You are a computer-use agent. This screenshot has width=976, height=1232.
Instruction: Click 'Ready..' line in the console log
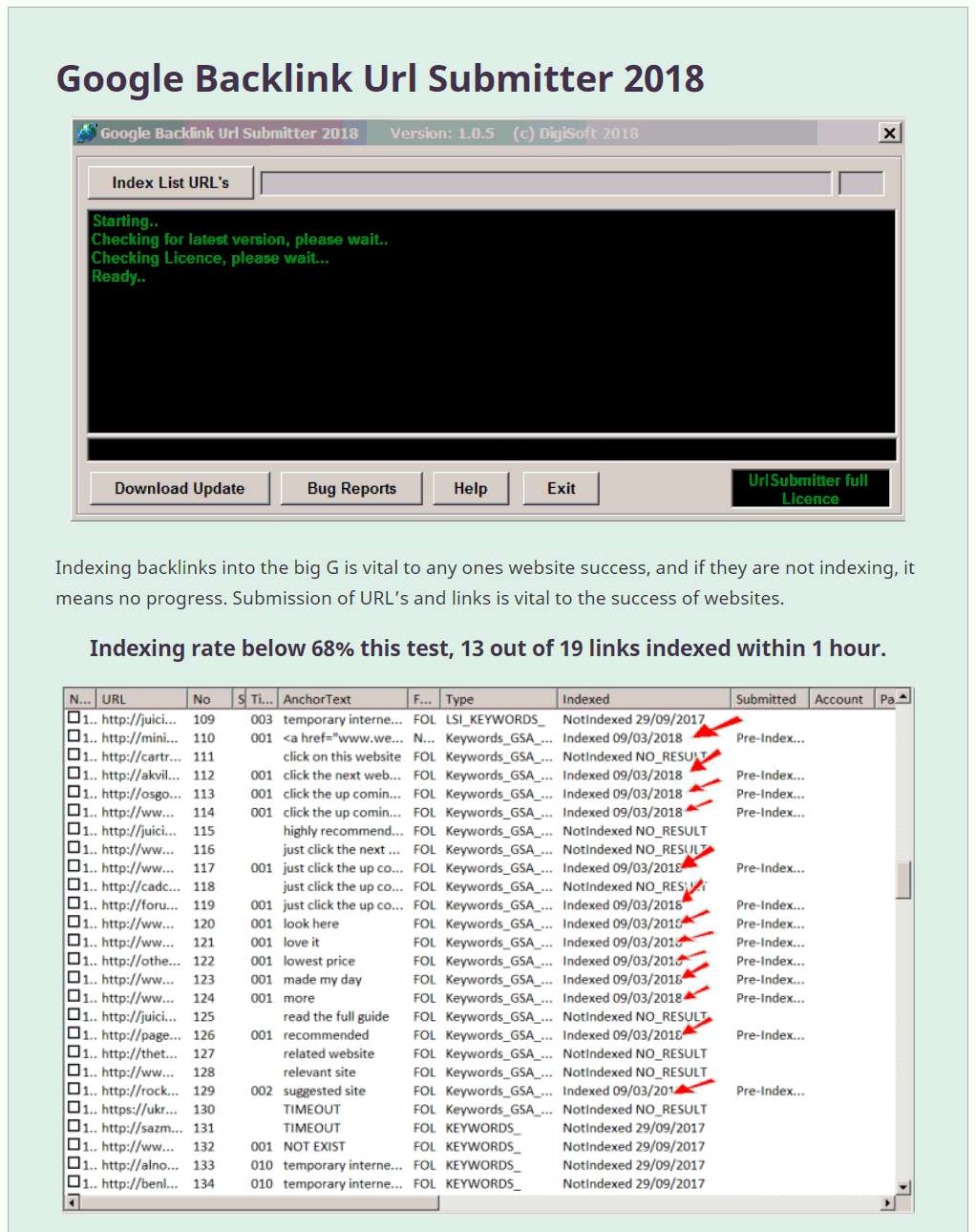(x=118, y=276)
